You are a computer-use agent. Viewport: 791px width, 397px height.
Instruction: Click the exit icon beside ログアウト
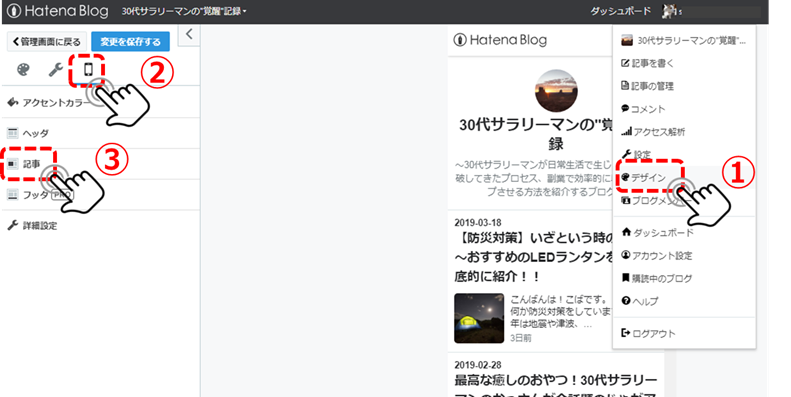626,333
